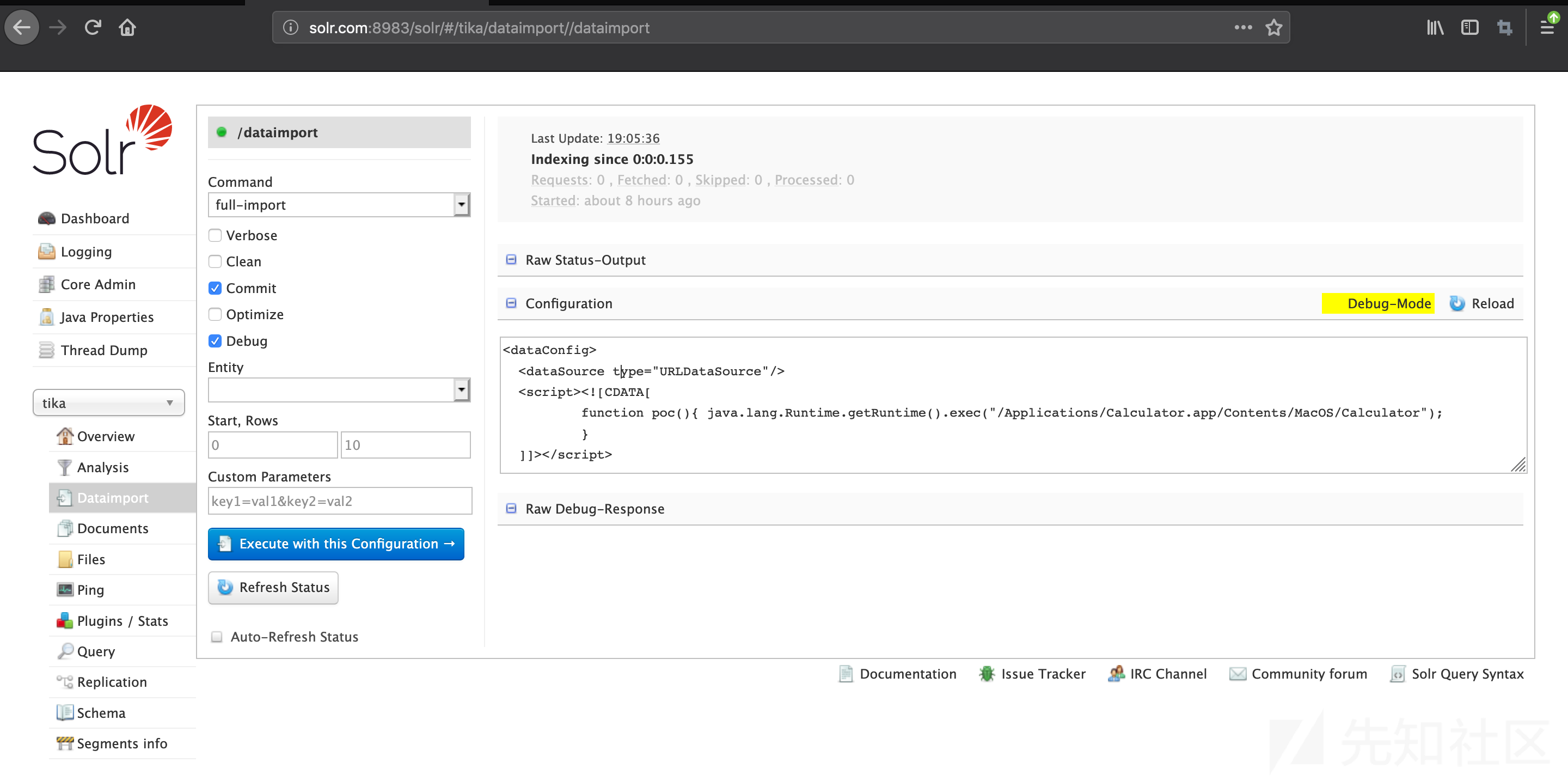Image resolution: width=1568 pixels, height=781 pixels.
Task: Click the Solr logo
Action: [102, 140]
